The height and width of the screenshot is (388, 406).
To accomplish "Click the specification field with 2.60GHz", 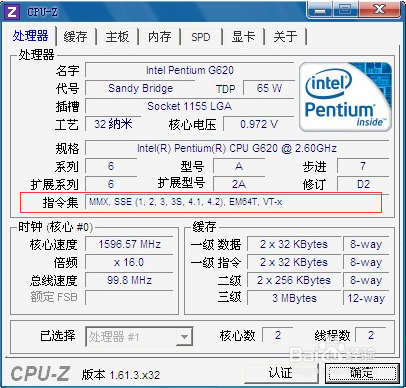I will pyautogui.click(x=237, y=148).
